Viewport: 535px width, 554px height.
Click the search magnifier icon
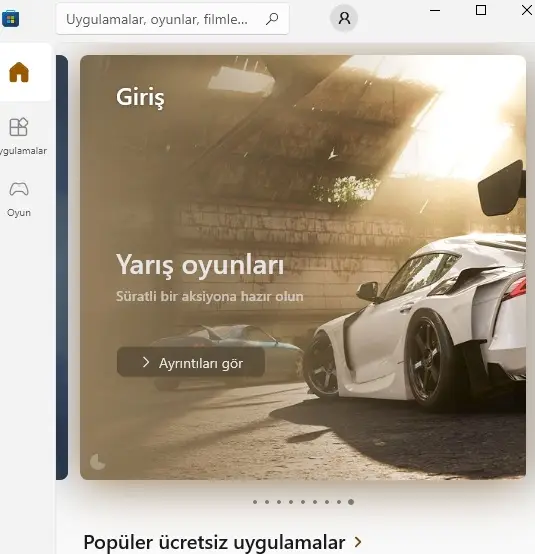point(272,19)
